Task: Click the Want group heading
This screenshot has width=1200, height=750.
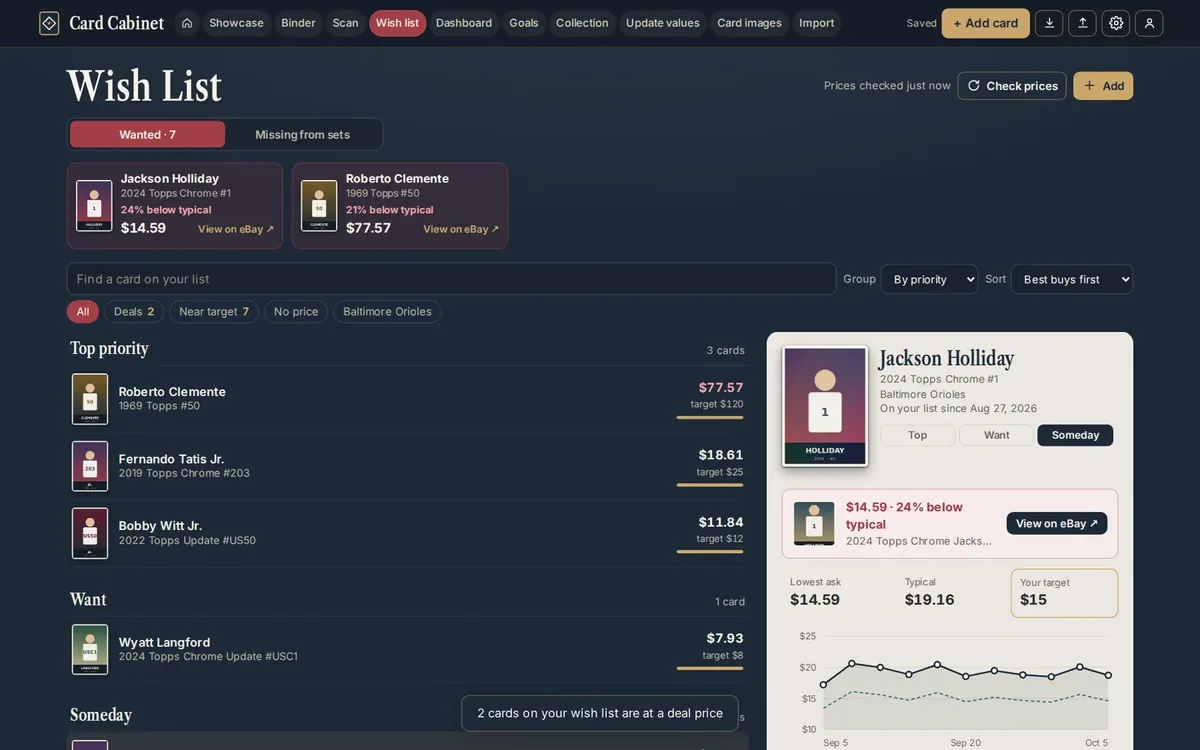Action: click(88, 599)
